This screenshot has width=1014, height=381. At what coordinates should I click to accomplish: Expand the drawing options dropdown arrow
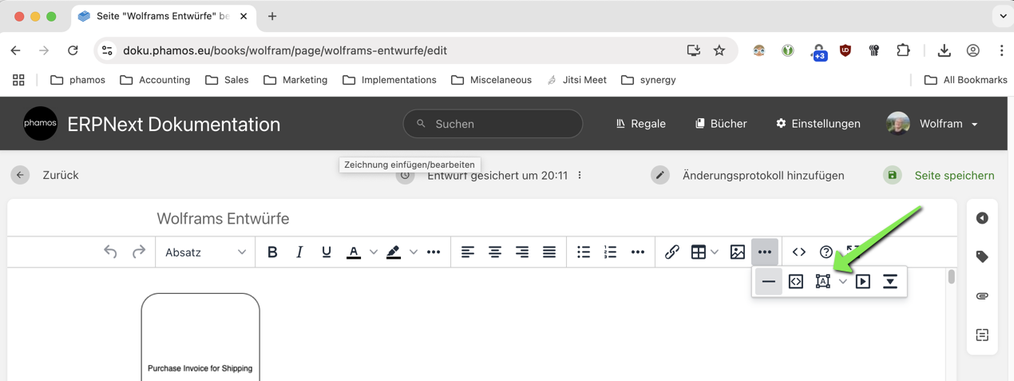point(843,281)
